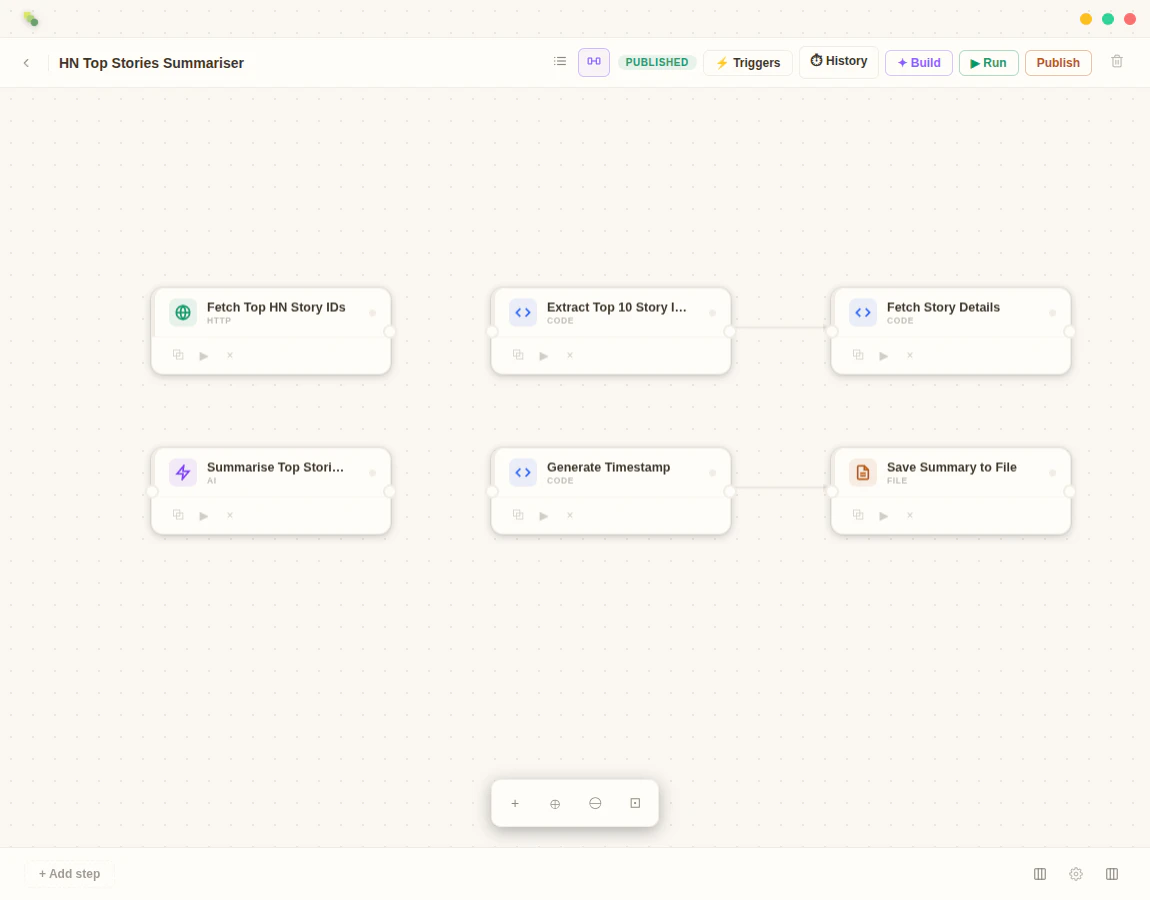Click the HN Top Stories Summariser title
1150x900 pixels.
point(151,63)
